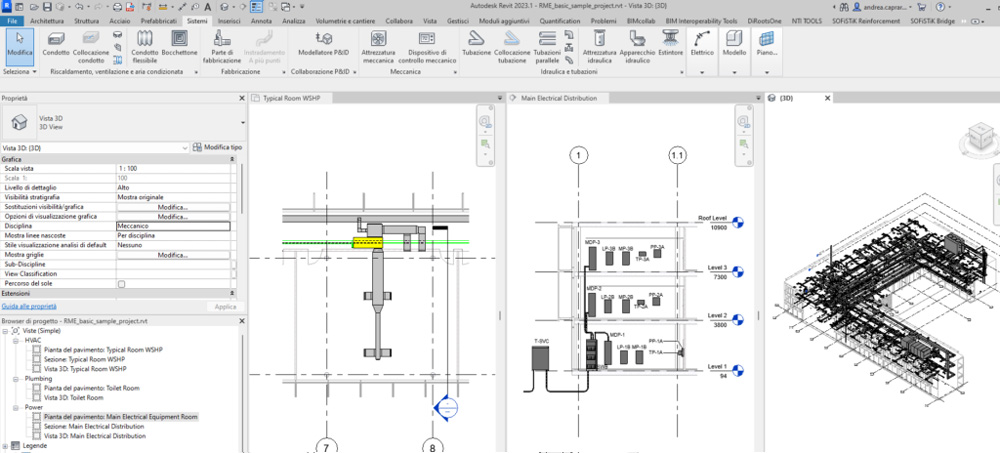Screen dimensions: 1000x453
Task: Click the shopping cart icon in title bar
Action: (x=921, y=7)
